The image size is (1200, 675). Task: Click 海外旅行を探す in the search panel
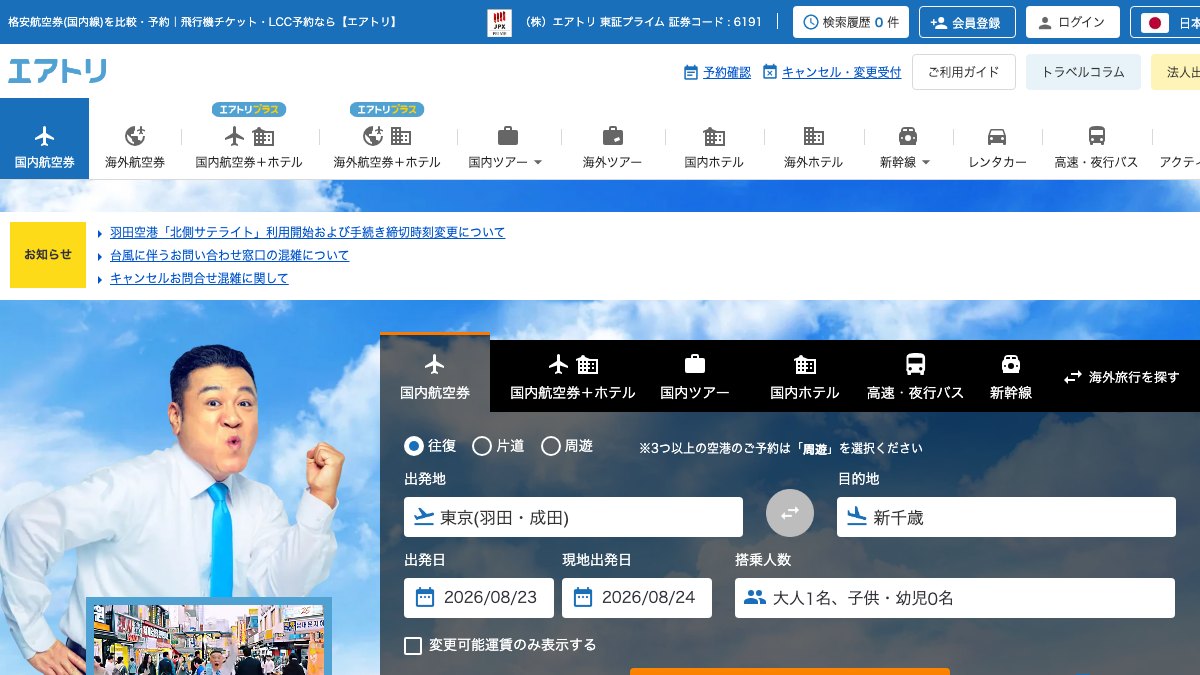(1121, 377)
